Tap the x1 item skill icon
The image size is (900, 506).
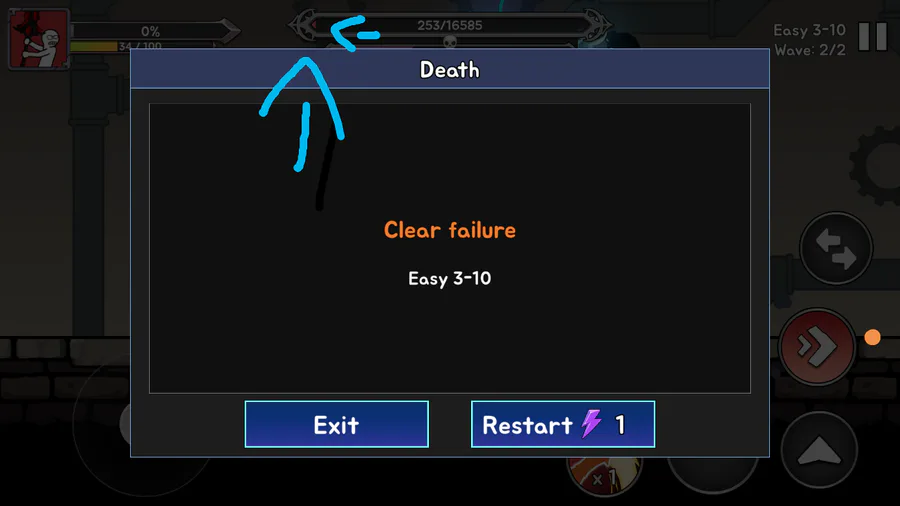tap(604, 476)
